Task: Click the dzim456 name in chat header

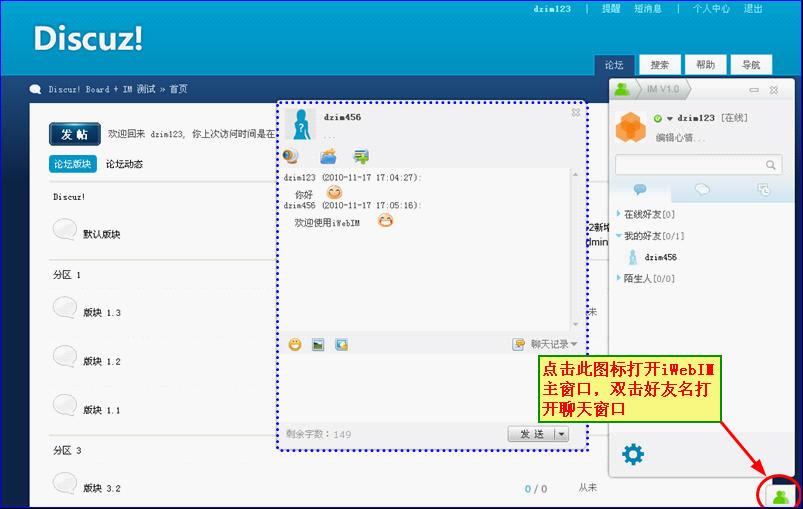Action: (343, 117)
